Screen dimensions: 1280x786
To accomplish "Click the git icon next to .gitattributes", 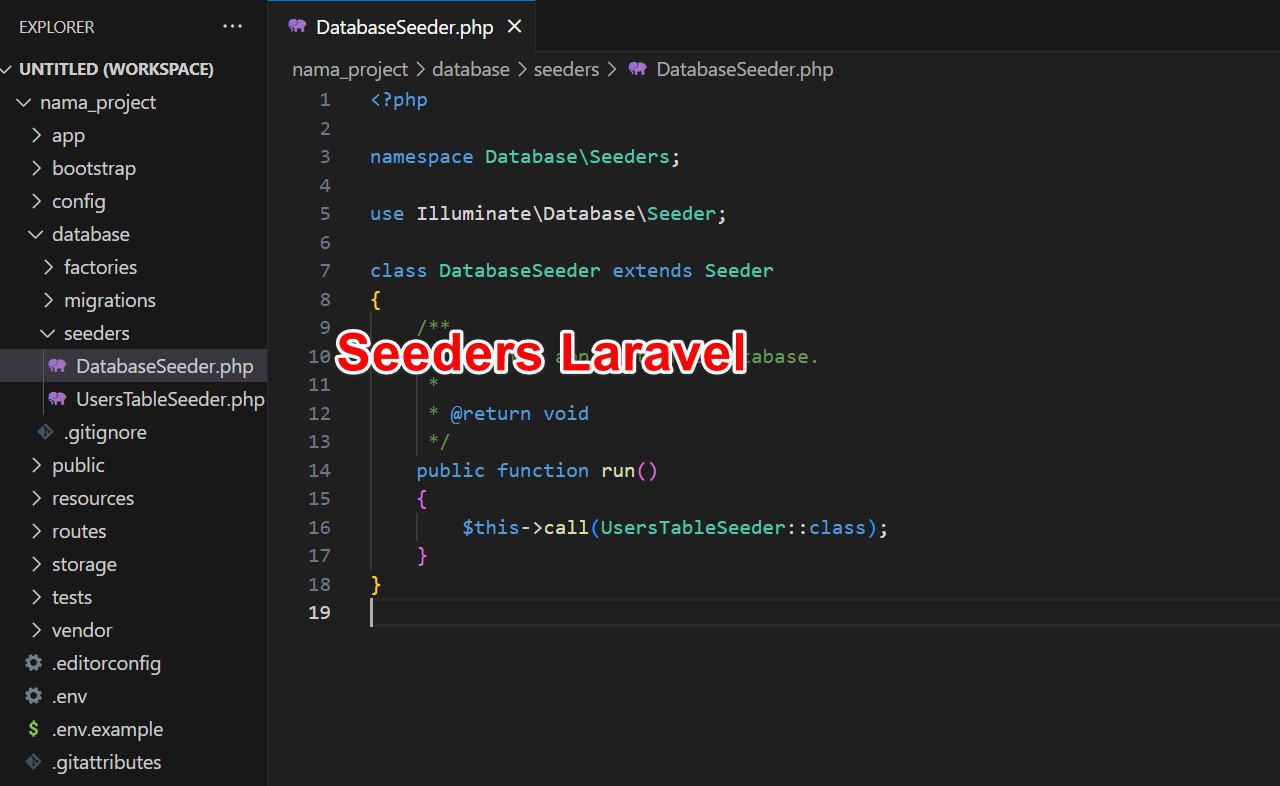I will point(34,762).
